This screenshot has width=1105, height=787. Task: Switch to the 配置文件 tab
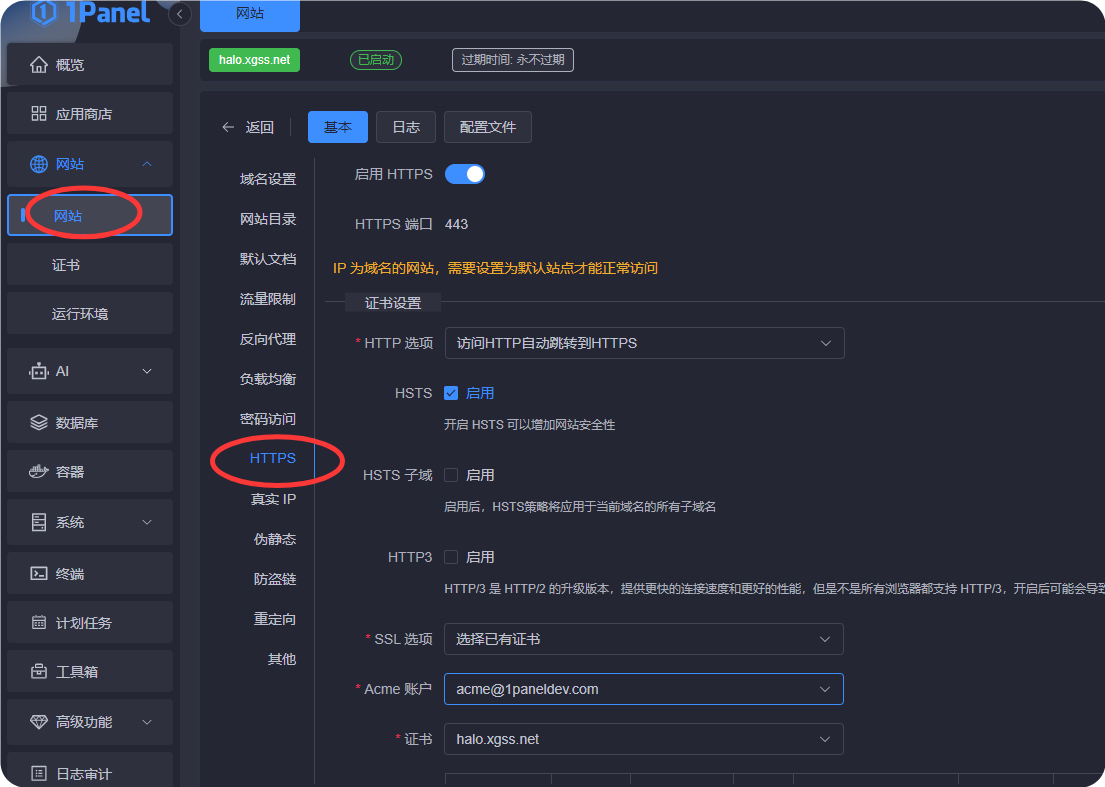pos(487,127)
